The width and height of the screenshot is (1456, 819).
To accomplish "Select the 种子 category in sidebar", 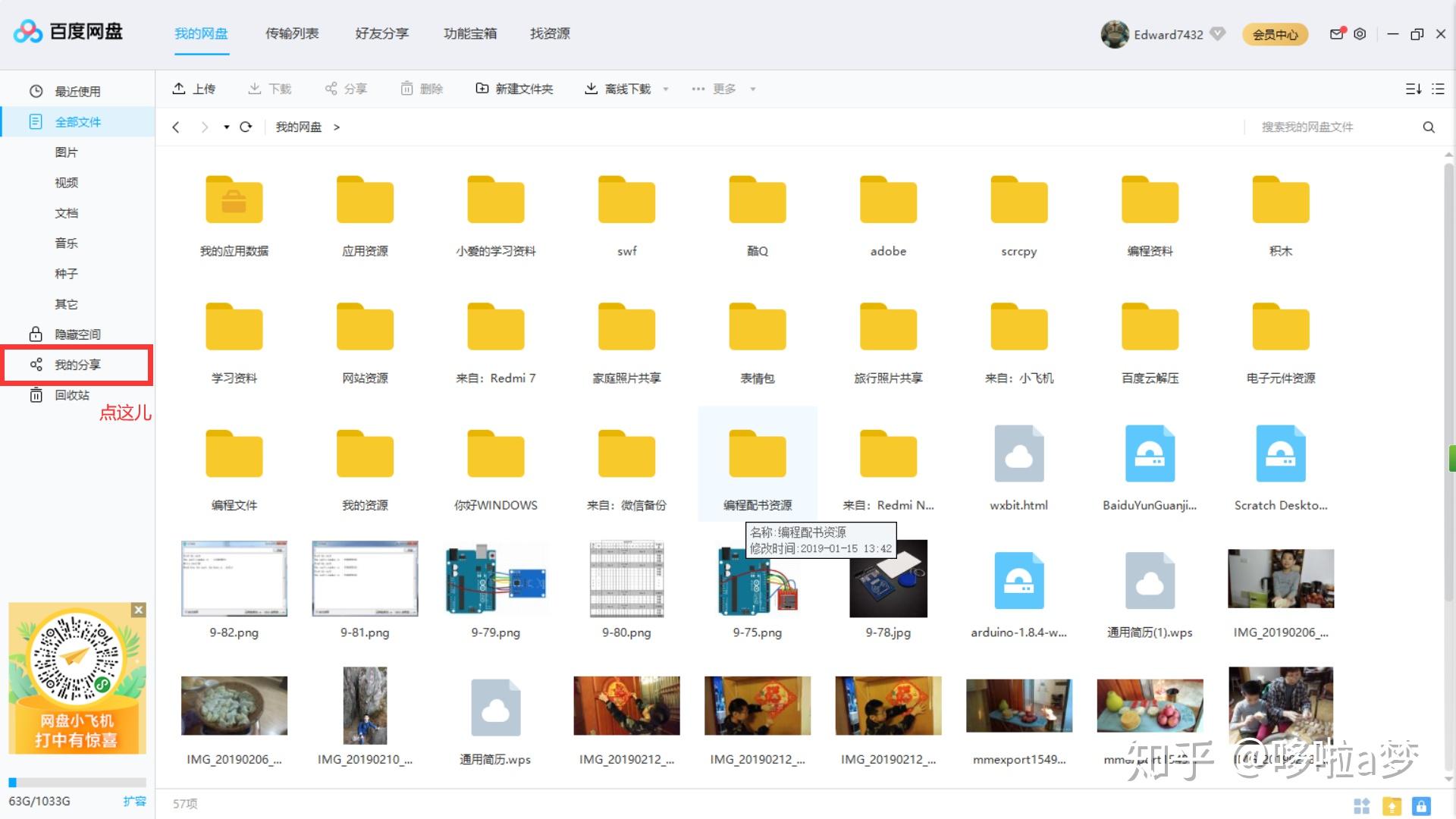I will click(x=66, y=274).
